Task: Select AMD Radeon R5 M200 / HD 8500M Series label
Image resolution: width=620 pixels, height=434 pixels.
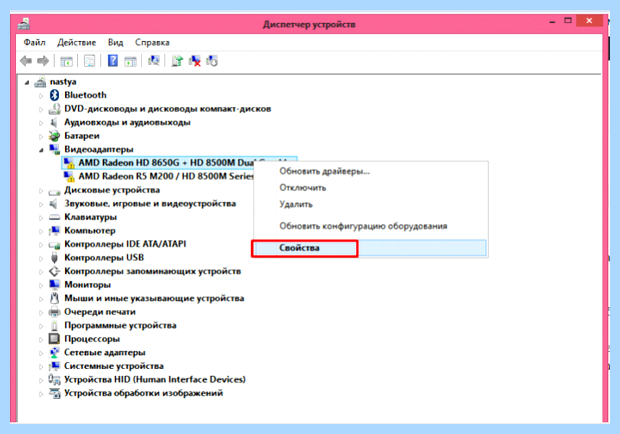Action: tap(166, 176)
